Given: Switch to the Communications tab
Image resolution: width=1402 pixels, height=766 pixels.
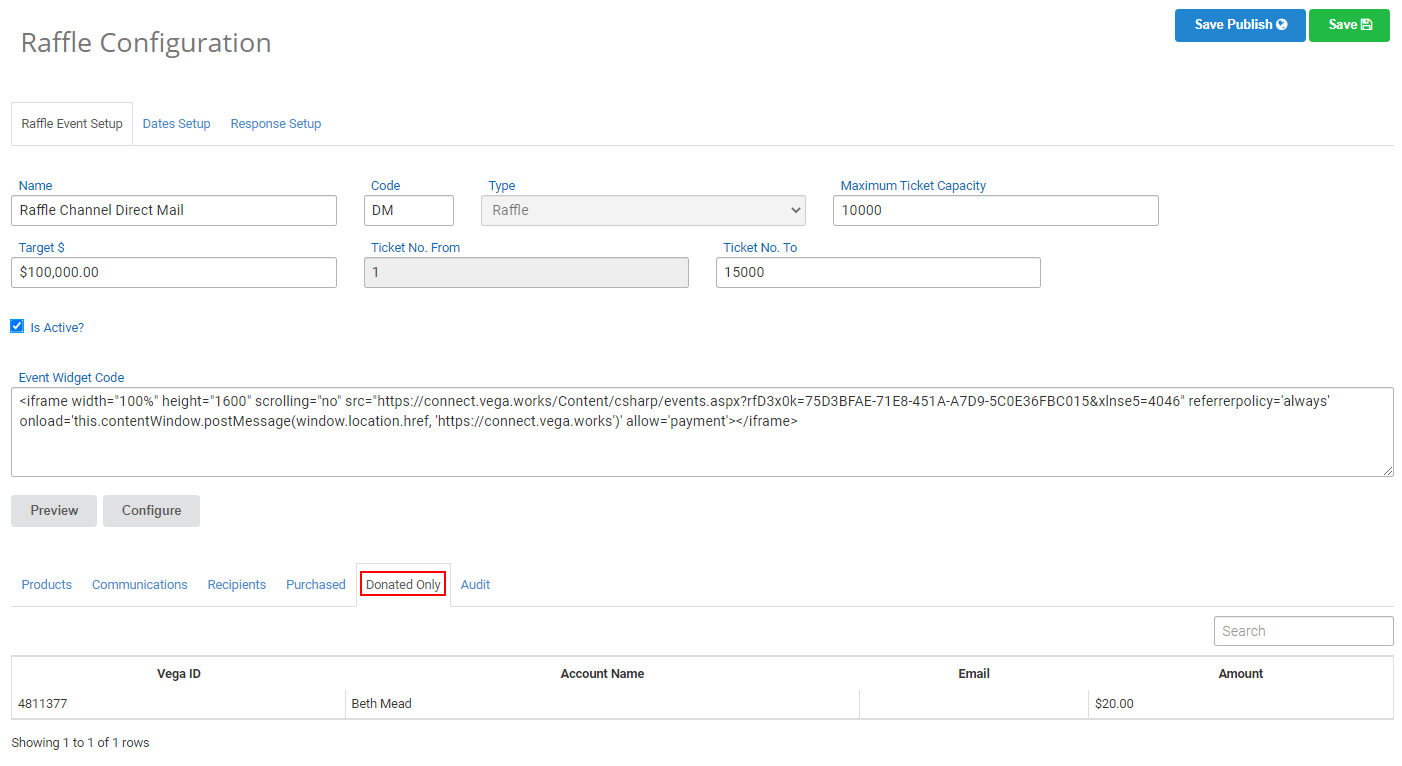Looking at the screenshot, I should [x=140, y=585].
